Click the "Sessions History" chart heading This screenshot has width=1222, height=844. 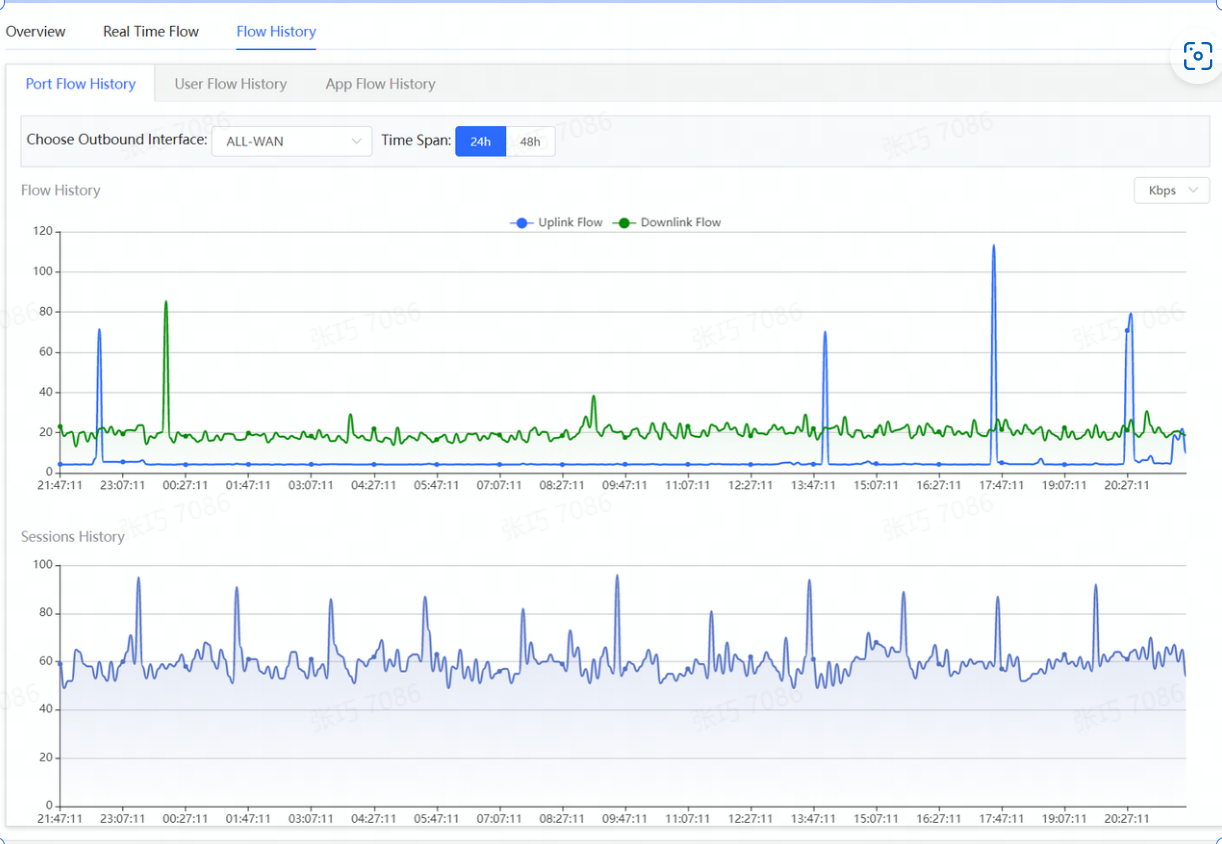click(x=73, y=537)
